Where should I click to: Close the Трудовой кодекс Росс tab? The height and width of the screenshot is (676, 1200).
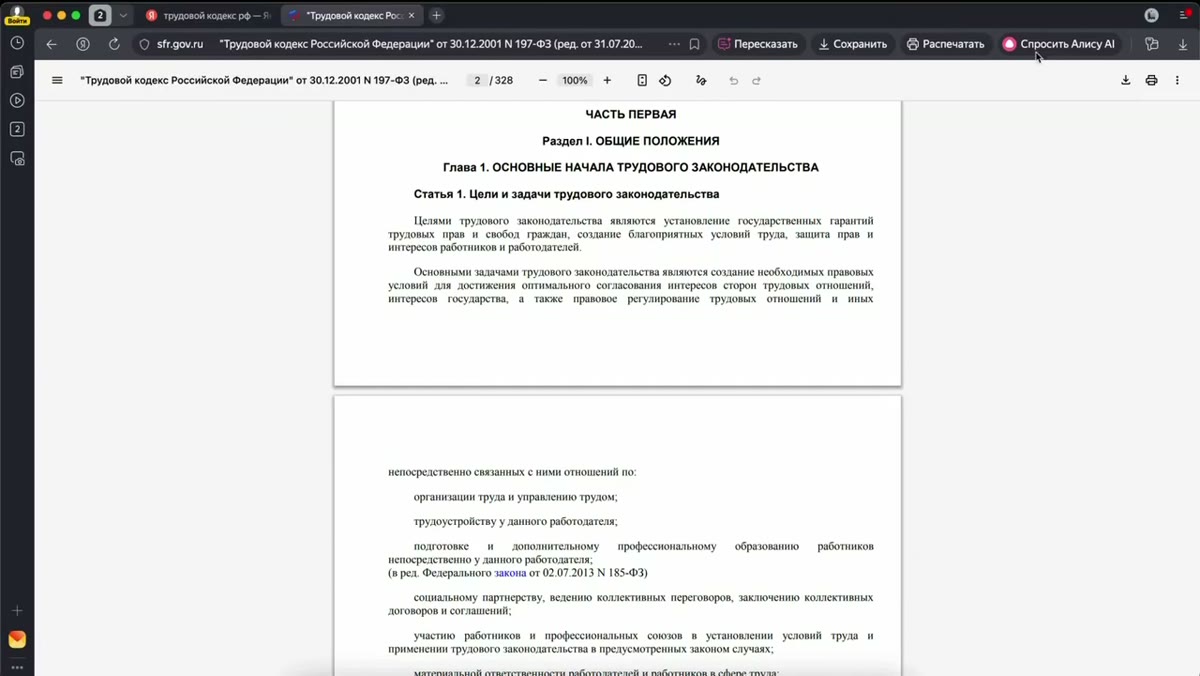(x=412, y=15)
